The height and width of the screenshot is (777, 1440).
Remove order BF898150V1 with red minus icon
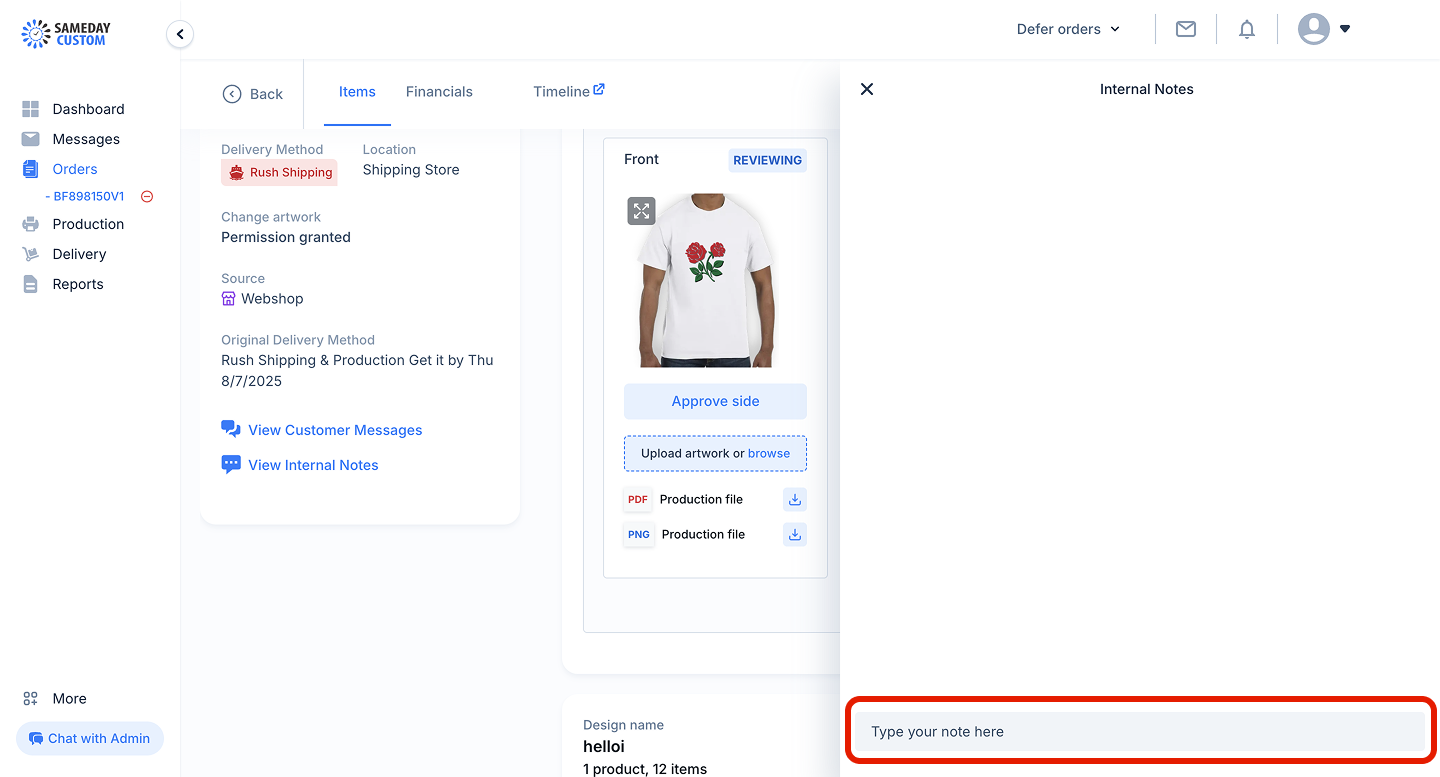(147, 196)
